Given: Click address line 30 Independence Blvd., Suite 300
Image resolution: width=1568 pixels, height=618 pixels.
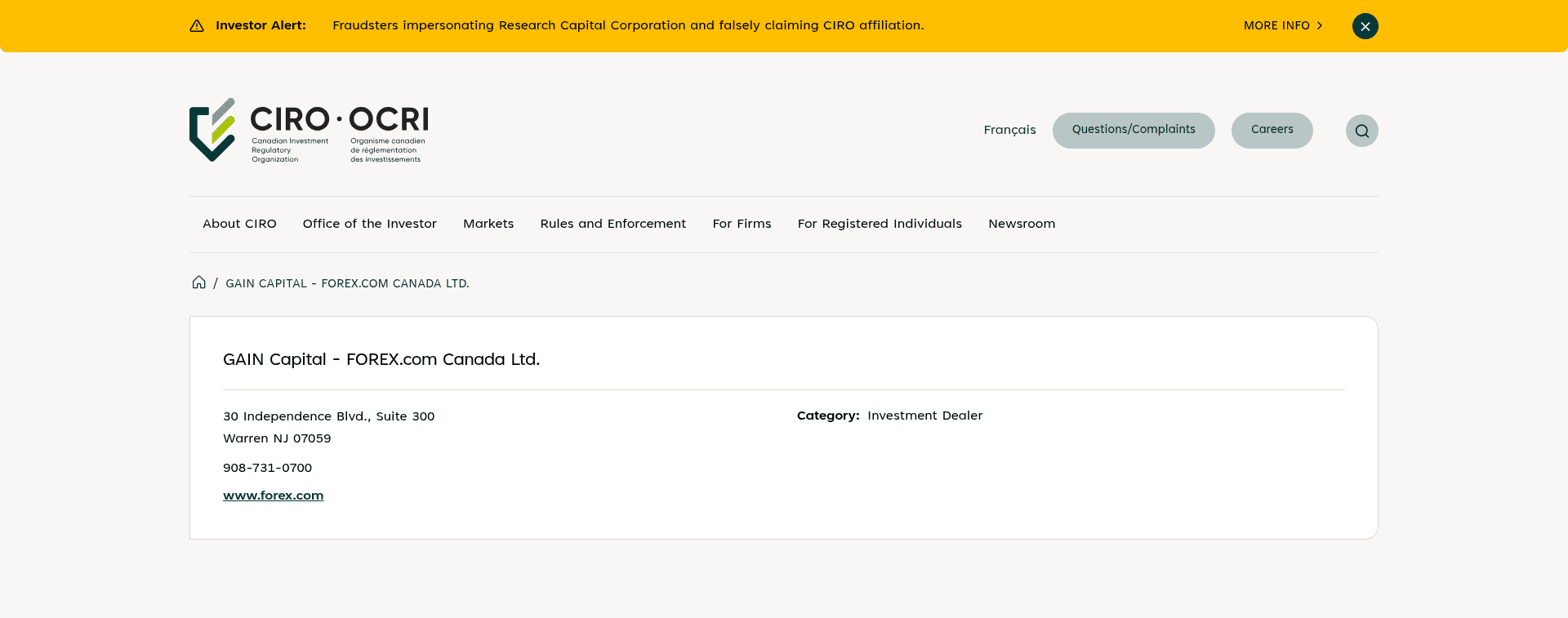Looking at the screenshot, I should [x=328, y=416].
